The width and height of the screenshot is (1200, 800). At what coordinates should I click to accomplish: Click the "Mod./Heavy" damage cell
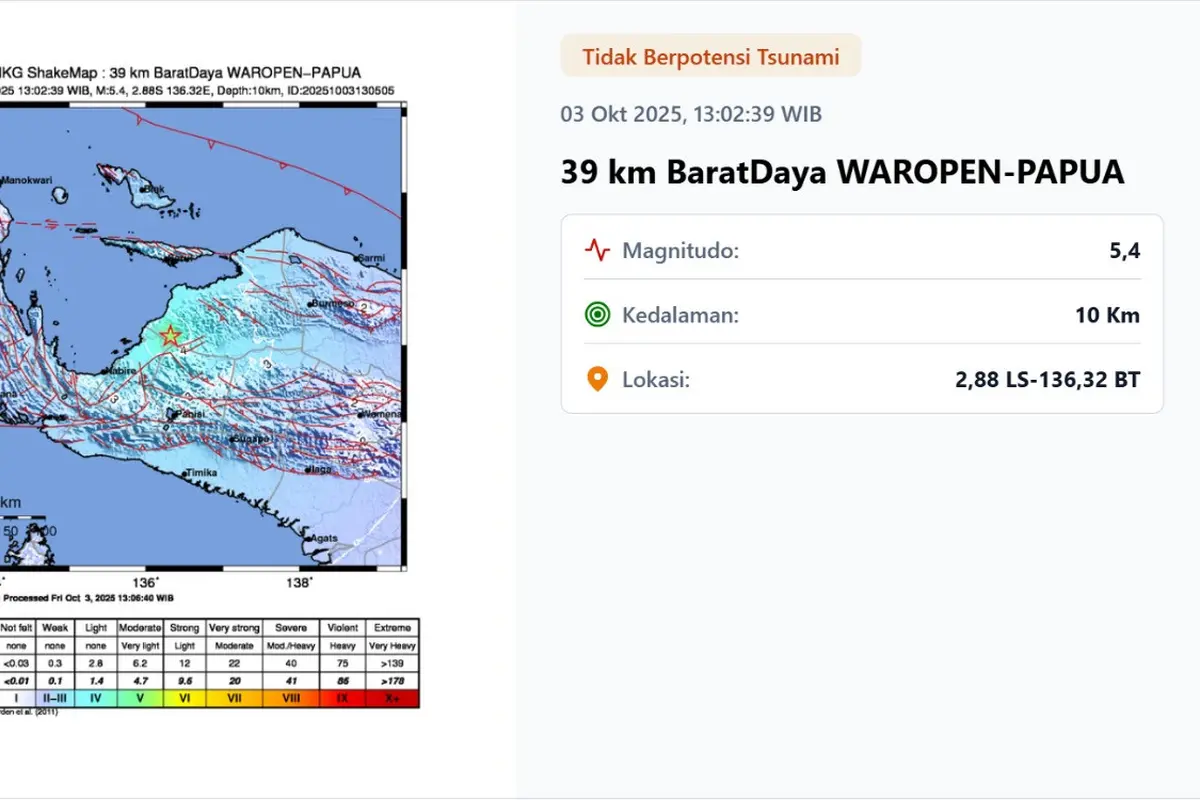coord(291,646)
